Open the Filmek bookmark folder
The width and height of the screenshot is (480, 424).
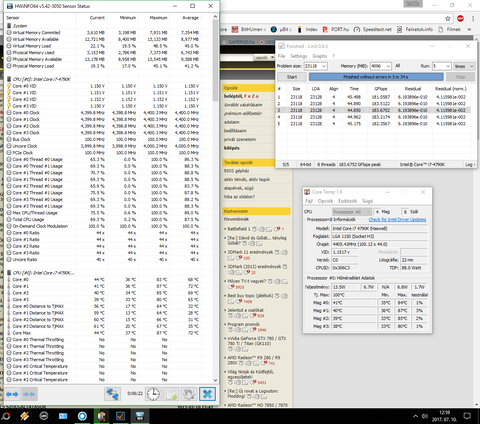[449, 29]
